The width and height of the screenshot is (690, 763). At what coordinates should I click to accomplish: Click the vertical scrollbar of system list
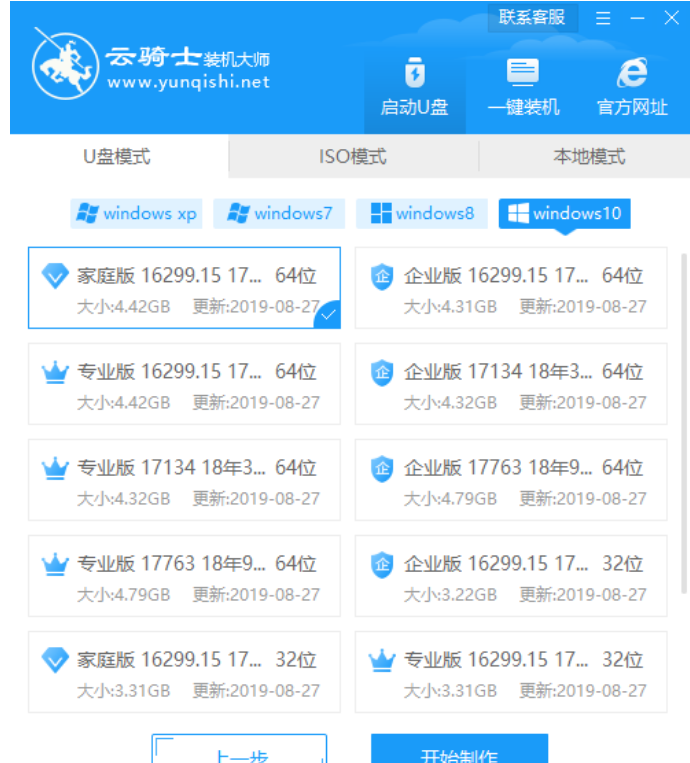[x=683, y=423]
